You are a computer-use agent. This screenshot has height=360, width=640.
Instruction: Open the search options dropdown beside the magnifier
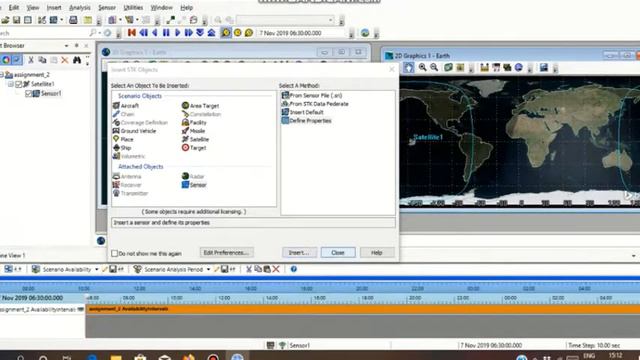(100, 33)
